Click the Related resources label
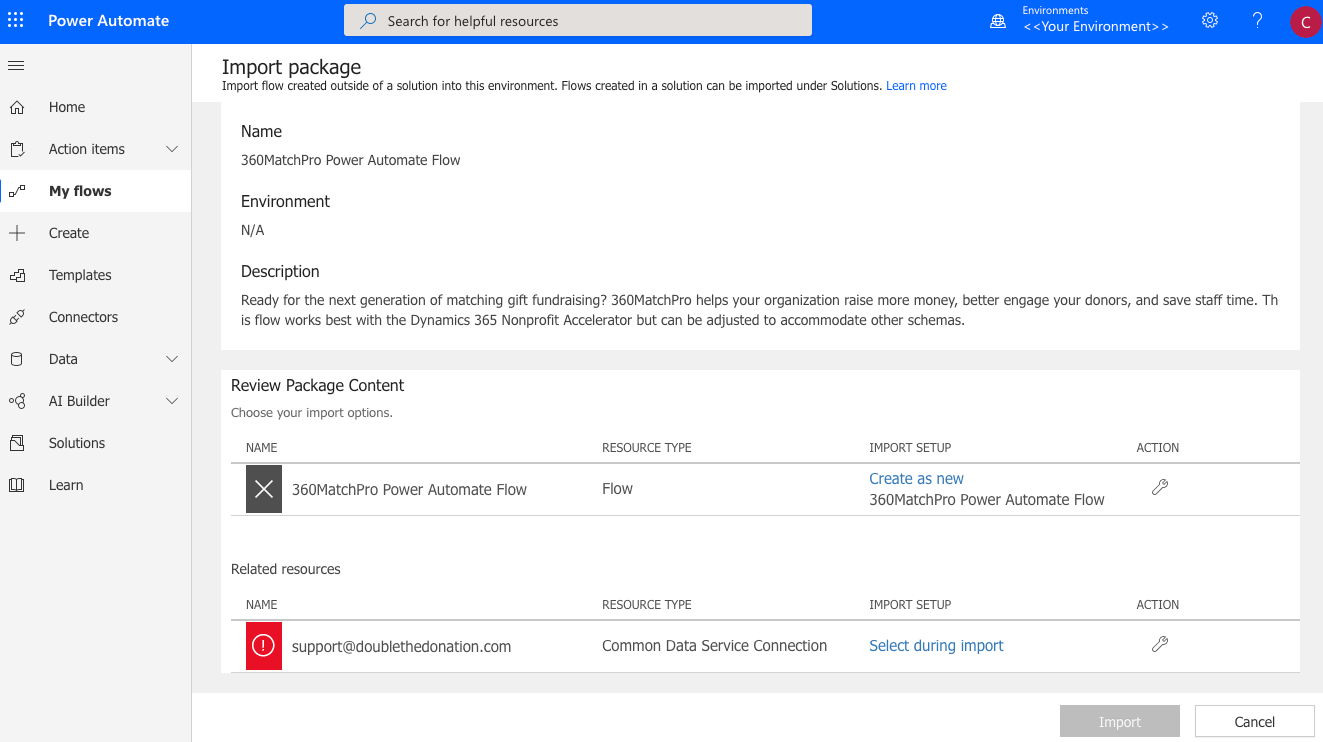Viewport: 1323px width, 742px height. [x=285, y=569]
